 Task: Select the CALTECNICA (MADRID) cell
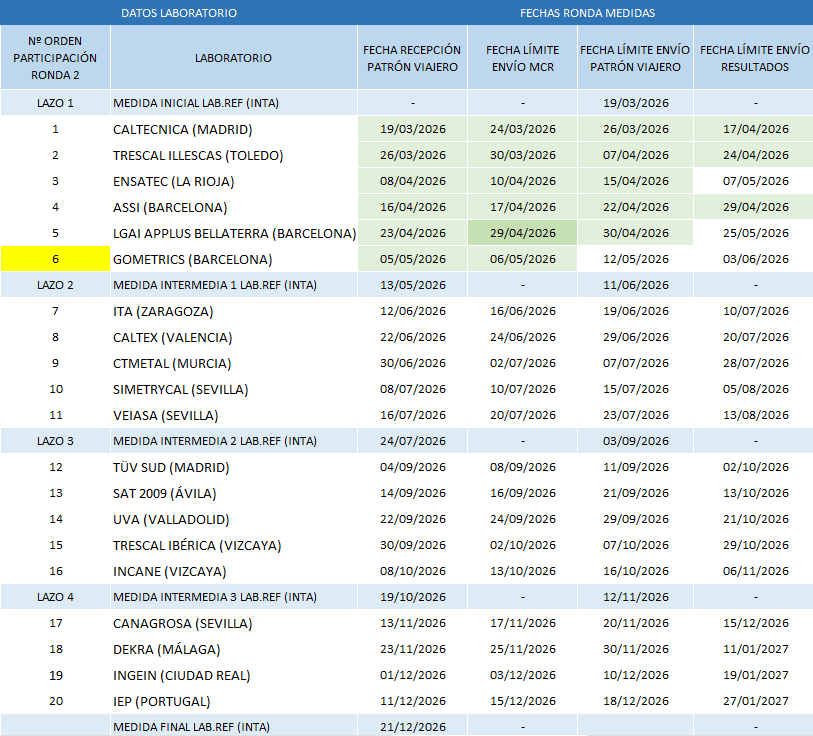tap(233, 129)
